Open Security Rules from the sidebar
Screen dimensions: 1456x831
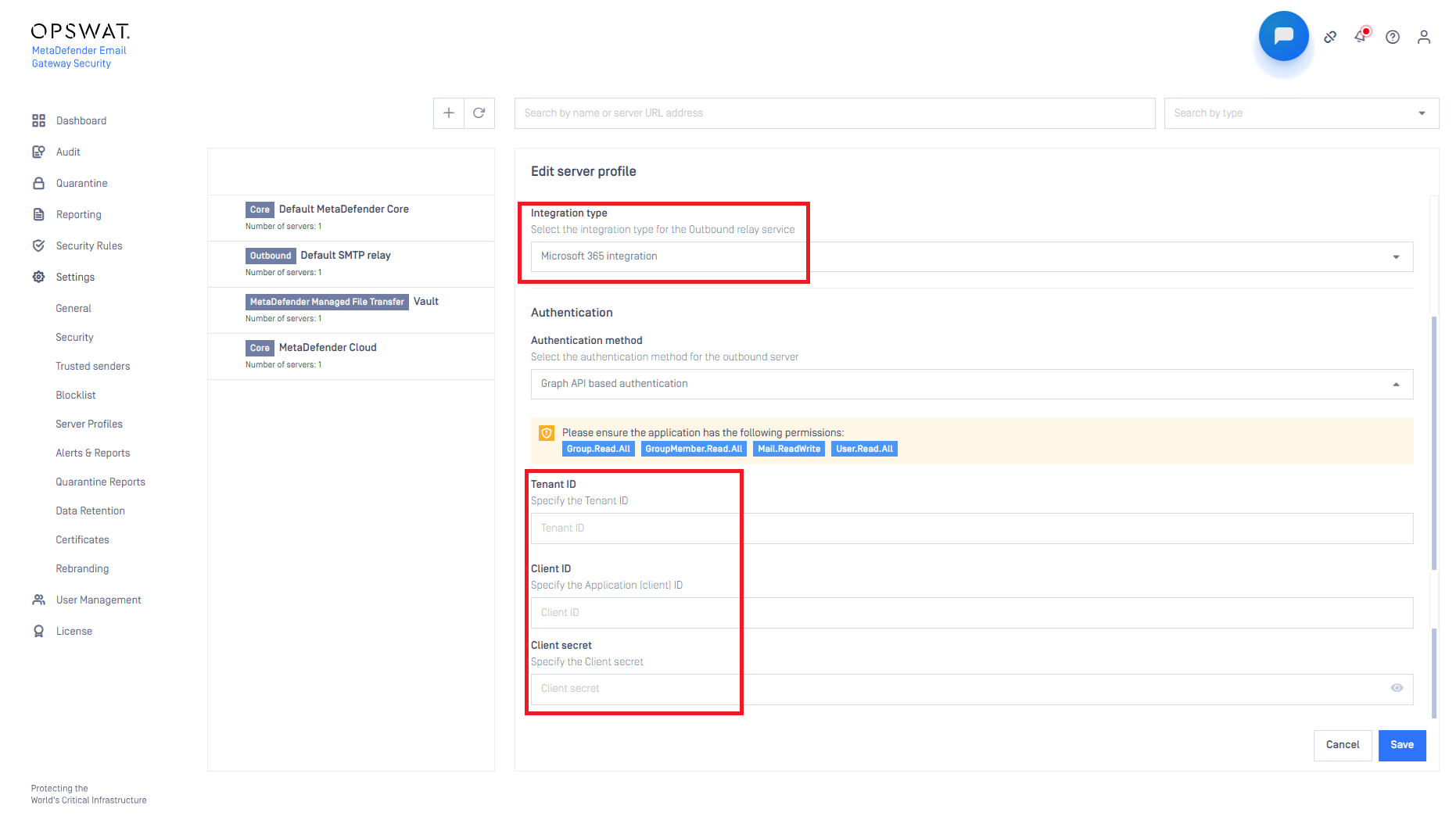(x=89, y=245)
